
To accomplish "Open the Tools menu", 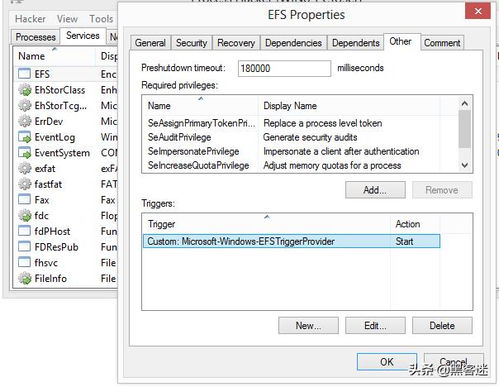I will click(x=101, y=19).
